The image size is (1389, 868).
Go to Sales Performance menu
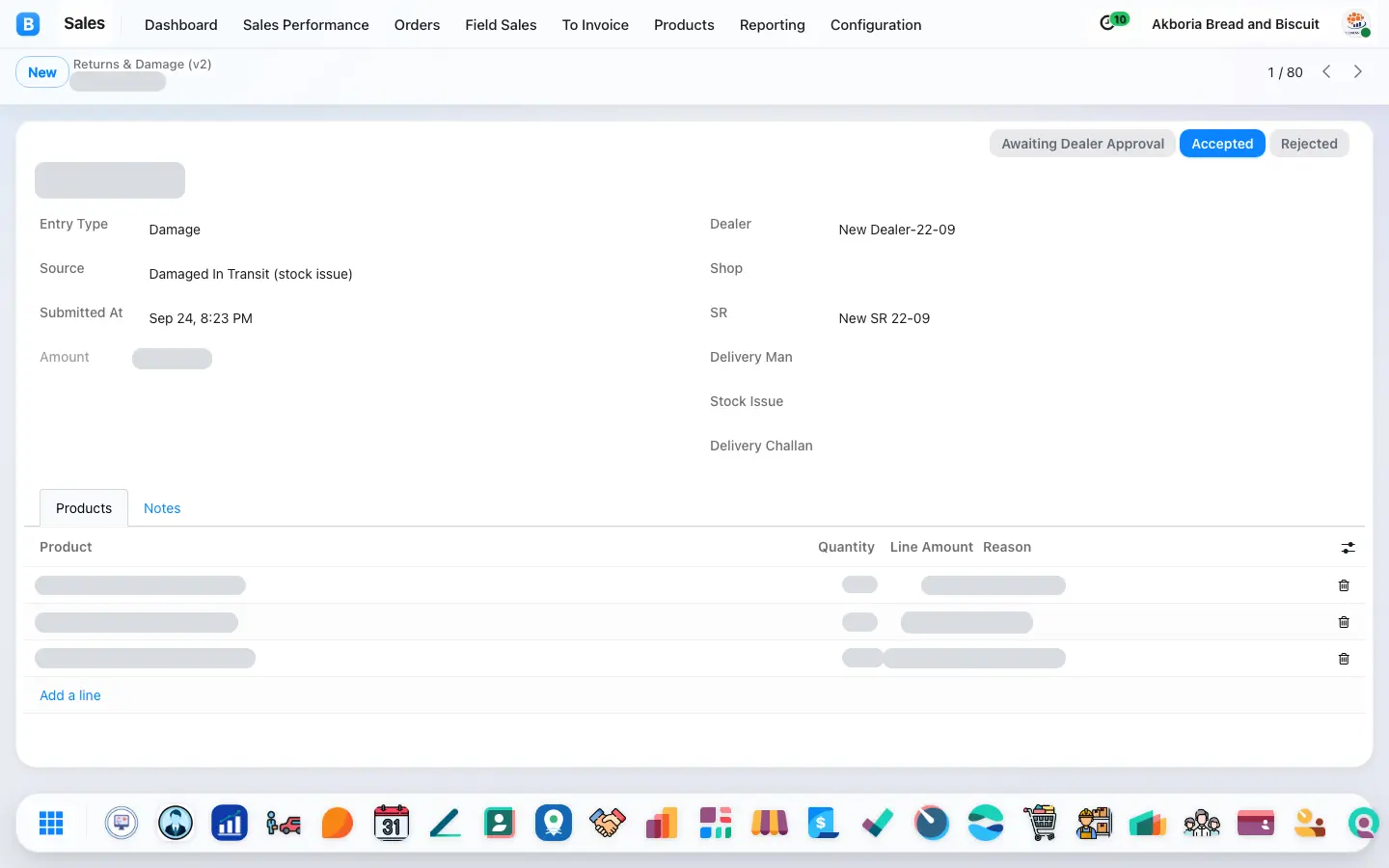[306, 25]
